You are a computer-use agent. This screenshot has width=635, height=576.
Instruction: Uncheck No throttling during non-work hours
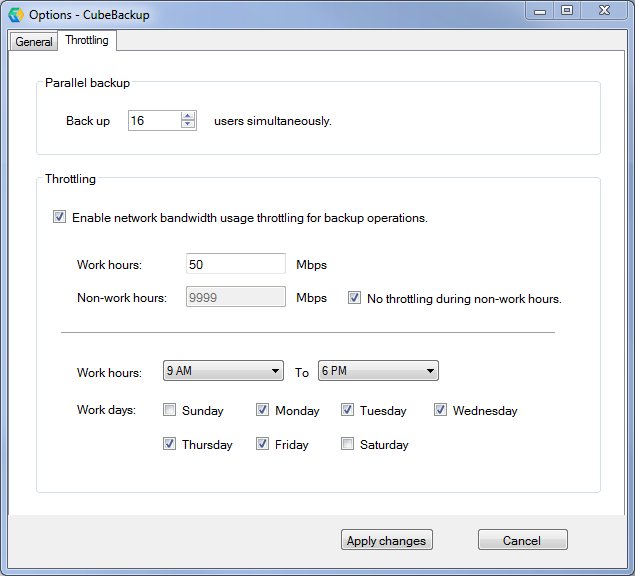tap(354, 298)
